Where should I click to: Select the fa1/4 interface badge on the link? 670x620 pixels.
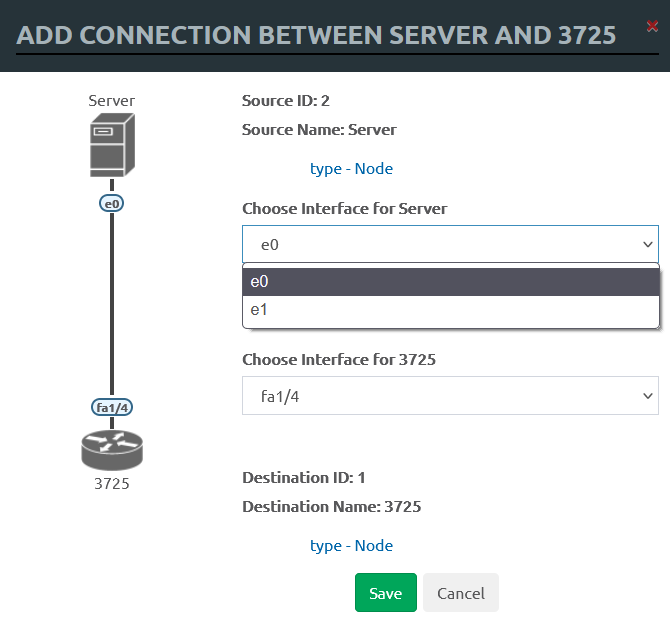[111, 407]
